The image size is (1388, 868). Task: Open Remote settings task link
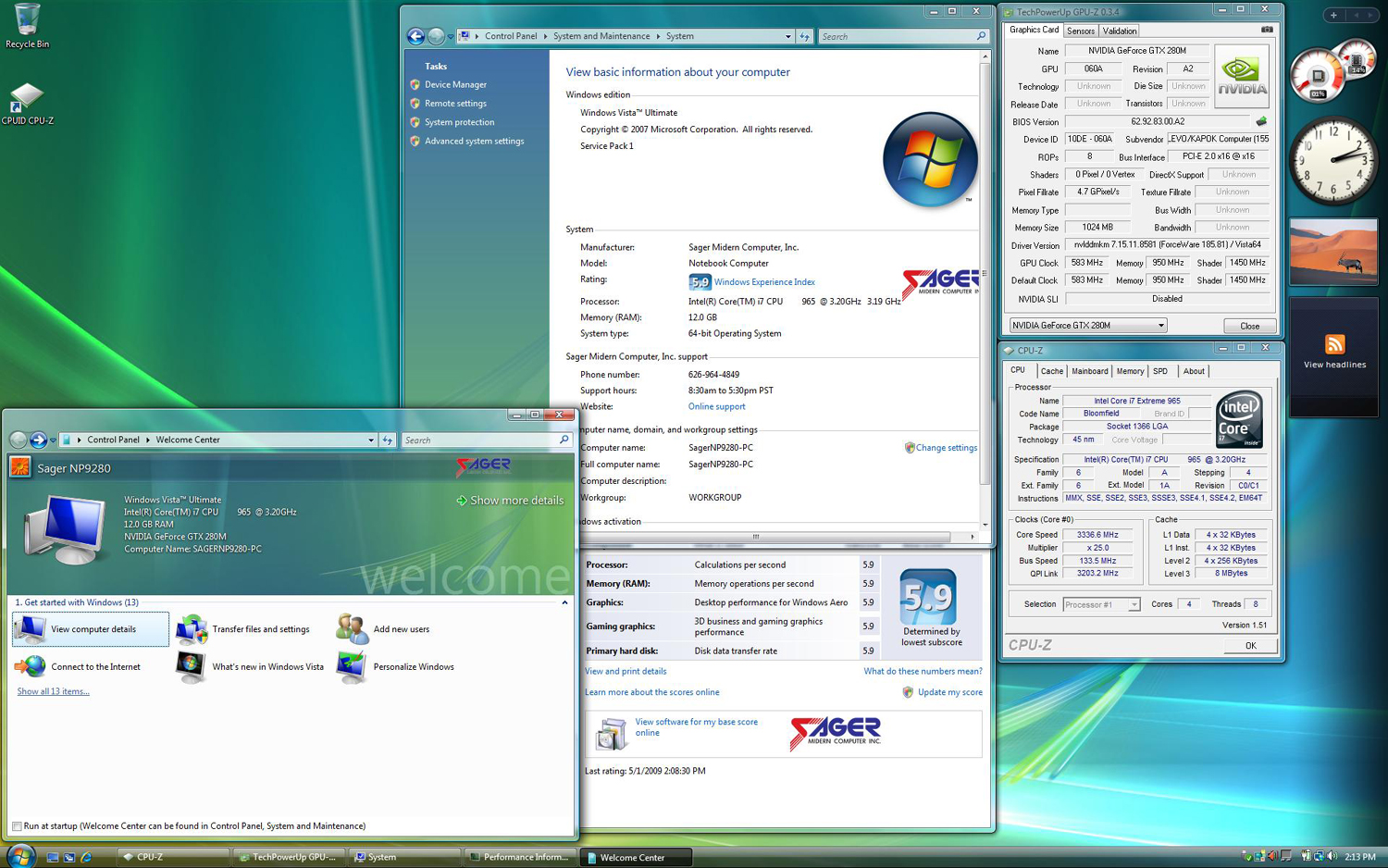pyautogui.click(x=455, y=104)
